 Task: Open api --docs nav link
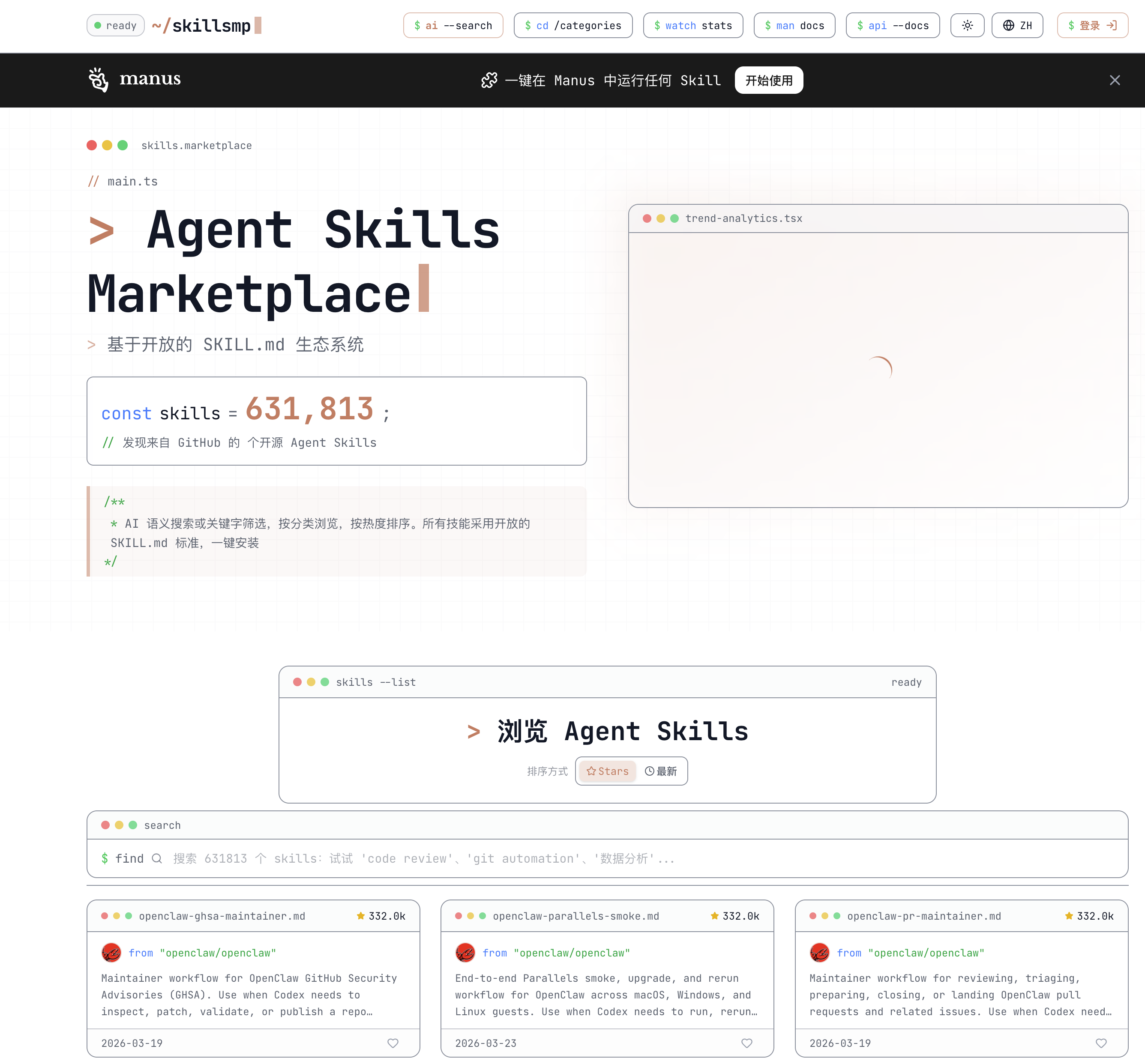pos(892,25)
